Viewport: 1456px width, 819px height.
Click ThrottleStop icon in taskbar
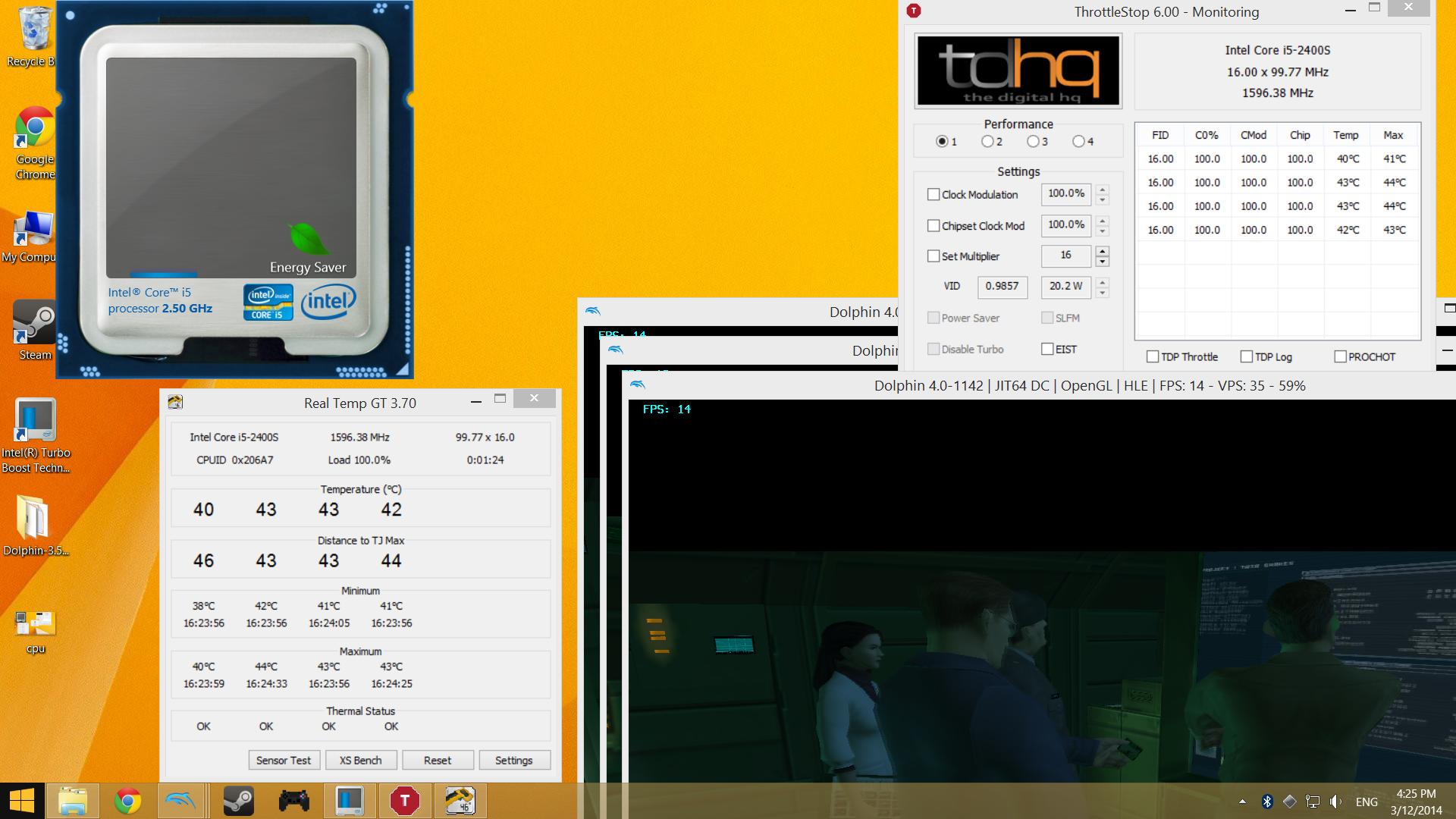click(404, 801)
